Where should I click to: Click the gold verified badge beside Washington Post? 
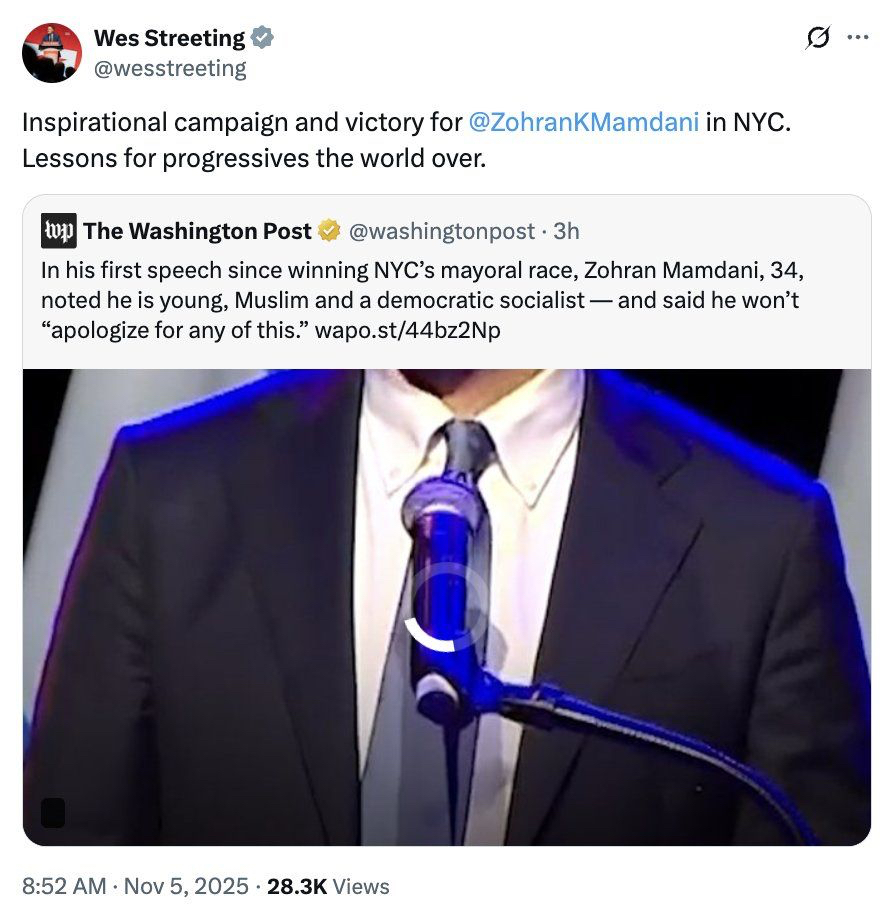coord(329,231)
